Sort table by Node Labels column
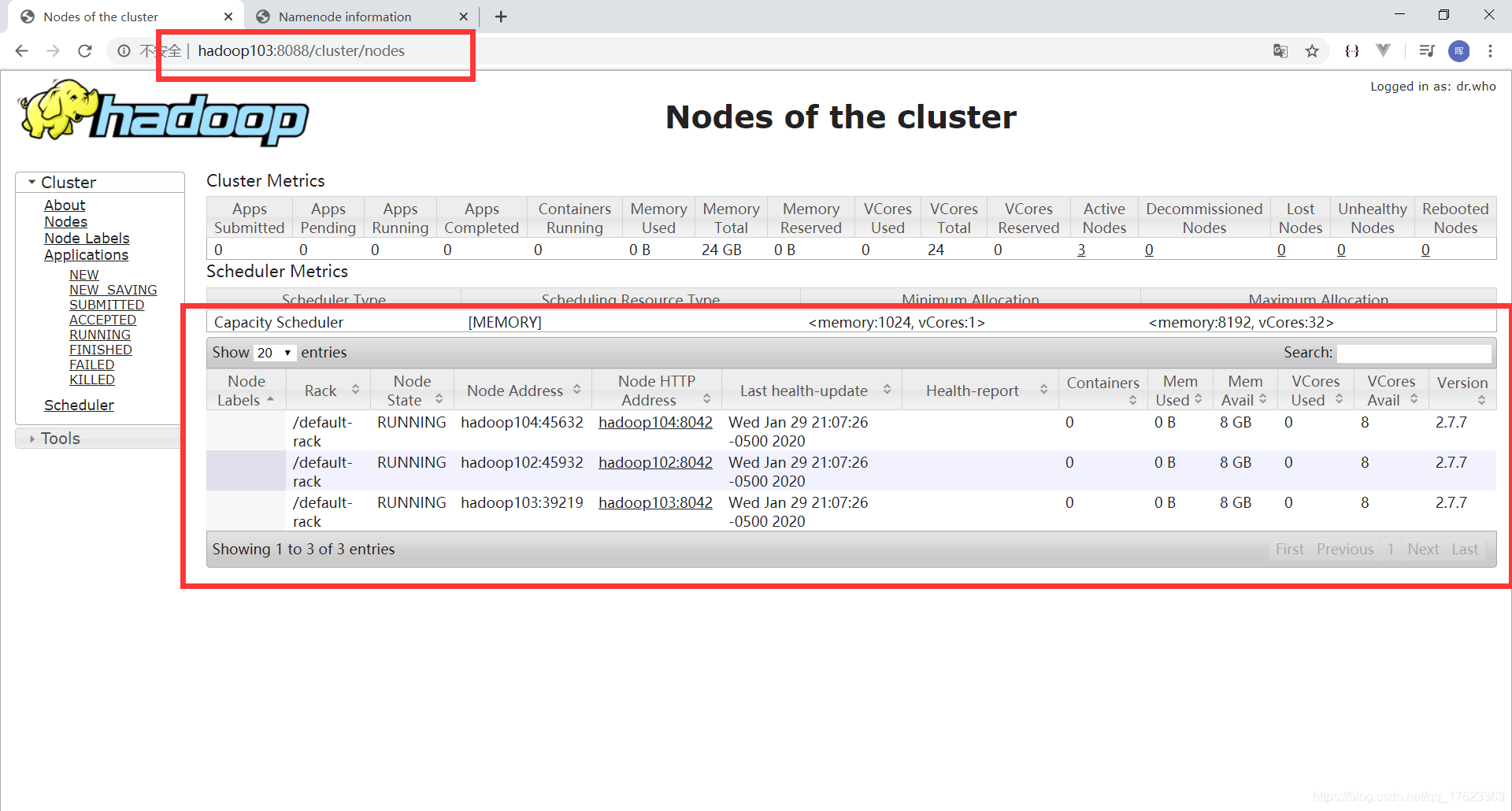The width and height of the screenshot is (1512, 811). click(246, 391)
